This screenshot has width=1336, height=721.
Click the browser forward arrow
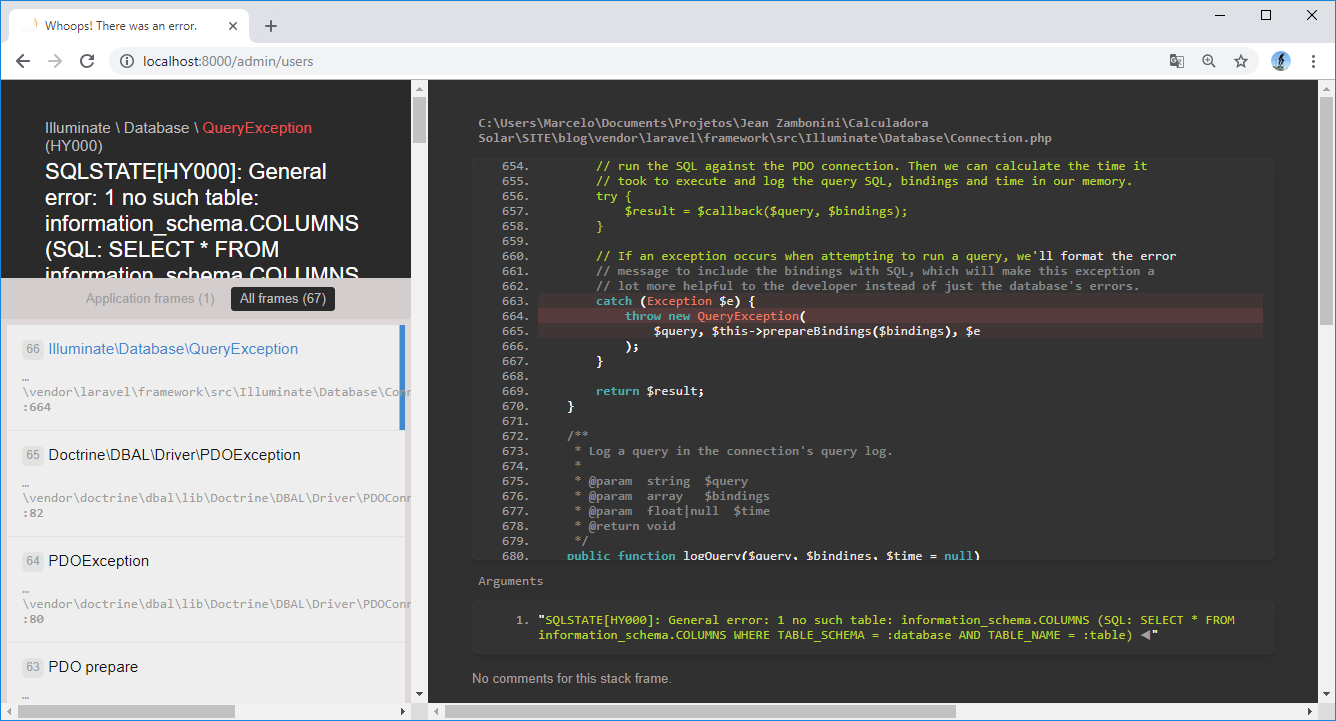[55, 61]
